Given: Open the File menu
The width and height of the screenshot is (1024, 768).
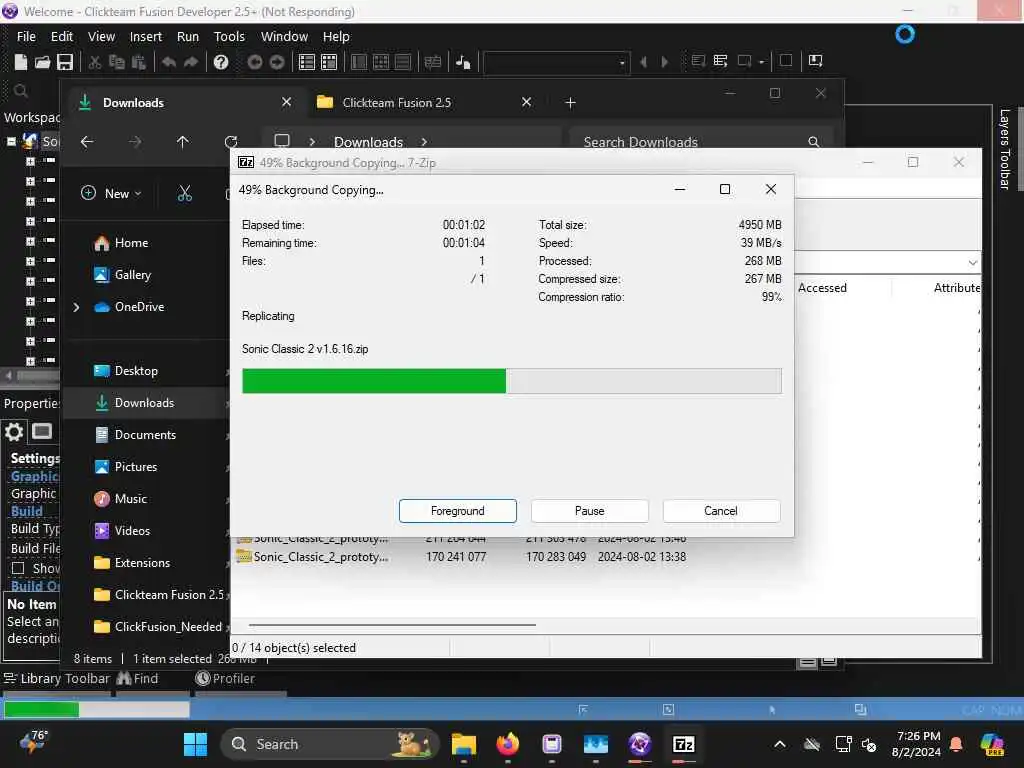Looking at the screenshot, I should (x=26, y=37).
